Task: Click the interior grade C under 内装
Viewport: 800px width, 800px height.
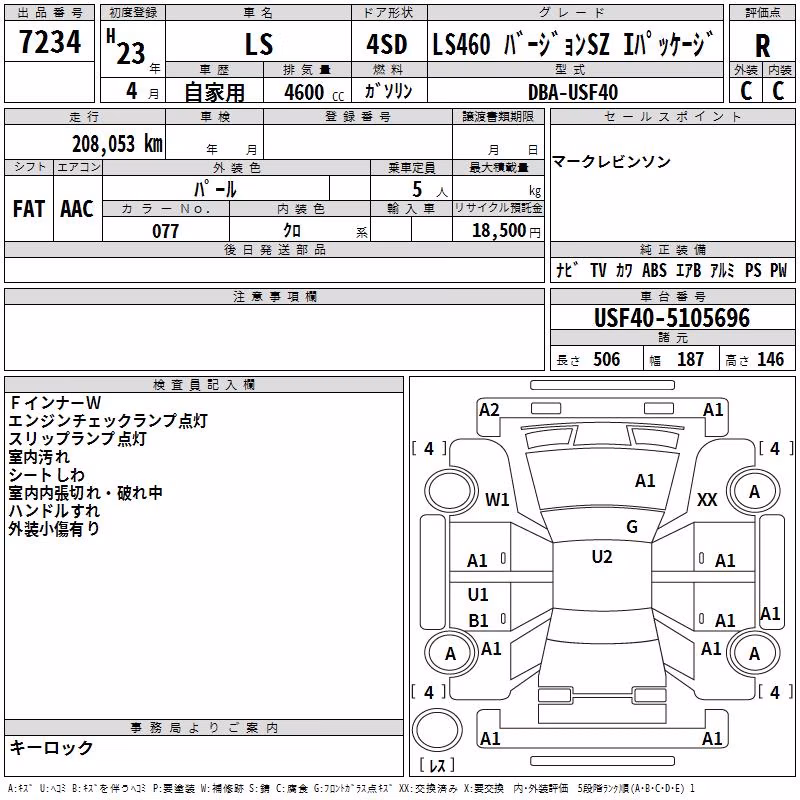Action: [x=778, y=91]
